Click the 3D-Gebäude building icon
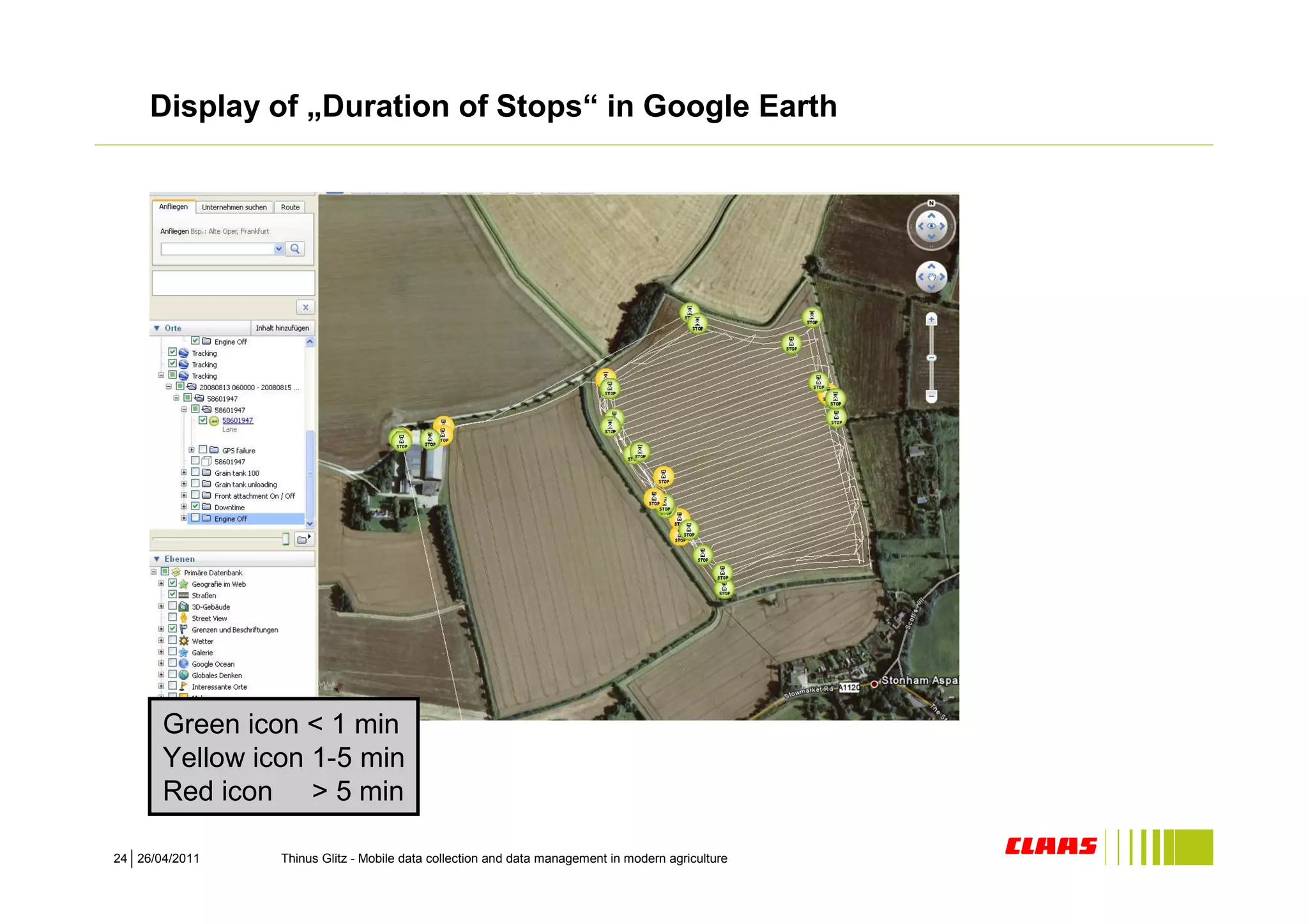The width and height of the screenshot is (1308, 924). 184,607
